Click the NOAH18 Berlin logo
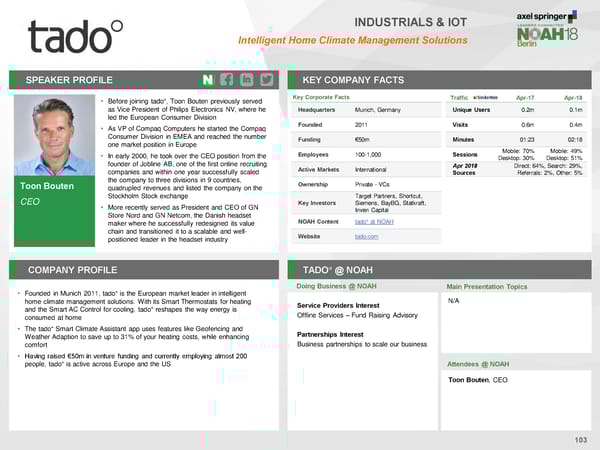The width and height of the screenshot is (600, 450). [546, 39]
